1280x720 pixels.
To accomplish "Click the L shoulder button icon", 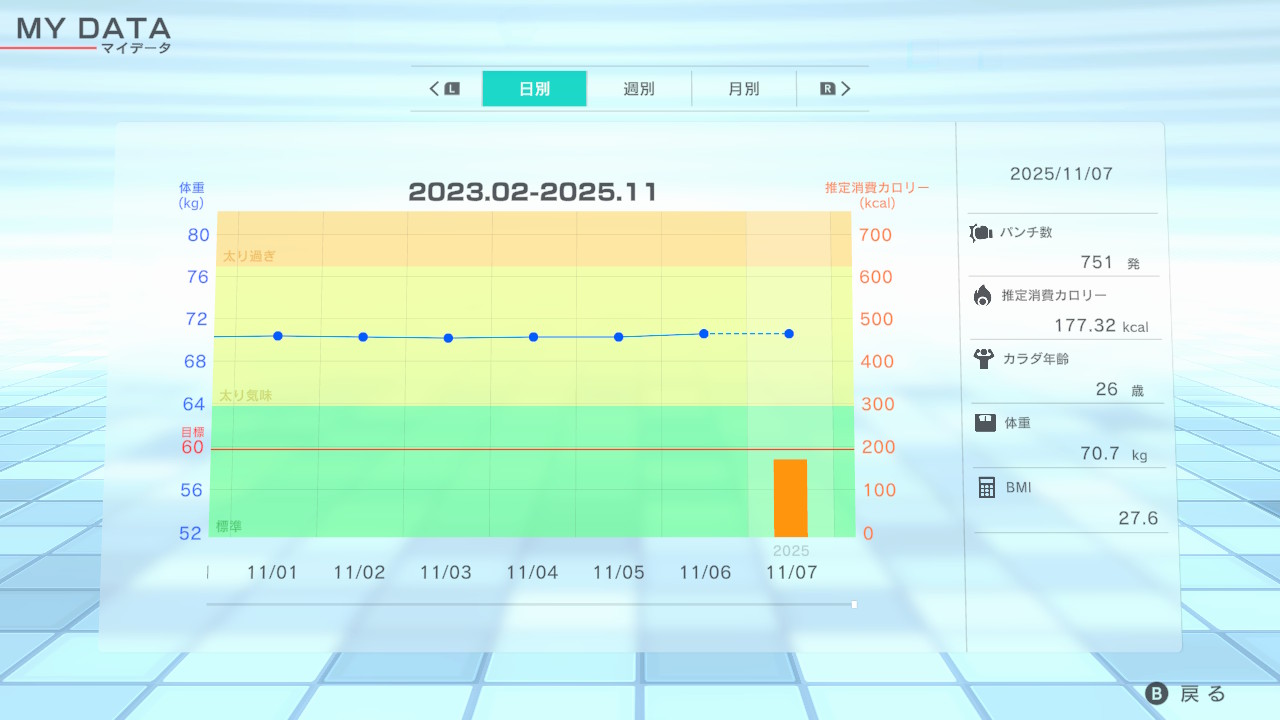I will 452,89.
